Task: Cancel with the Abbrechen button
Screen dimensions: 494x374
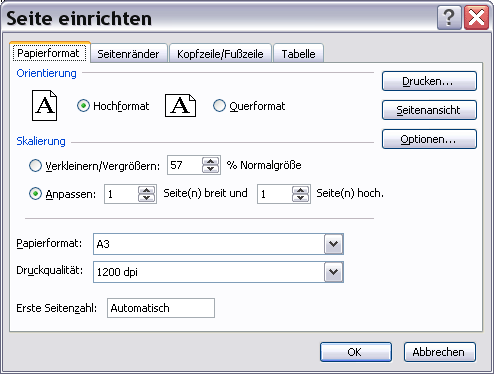Action: (x=440, y=352)
